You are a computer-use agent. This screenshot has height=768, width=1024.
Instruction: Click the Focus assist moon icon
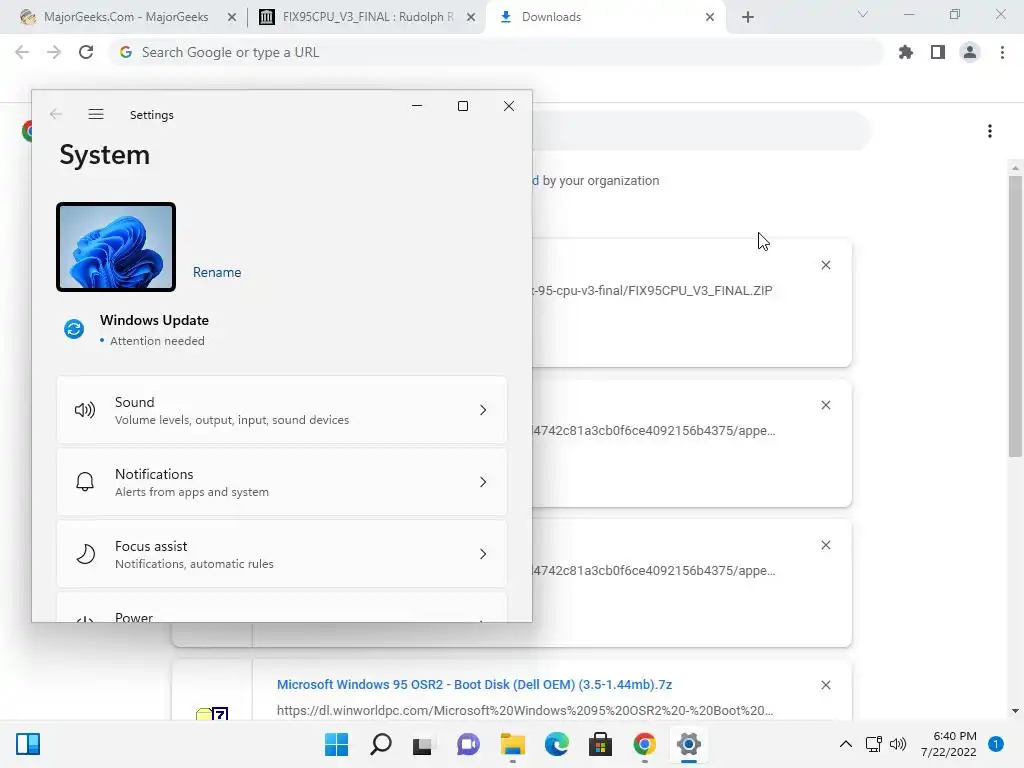pyautogui.click(x=85, y=554)
